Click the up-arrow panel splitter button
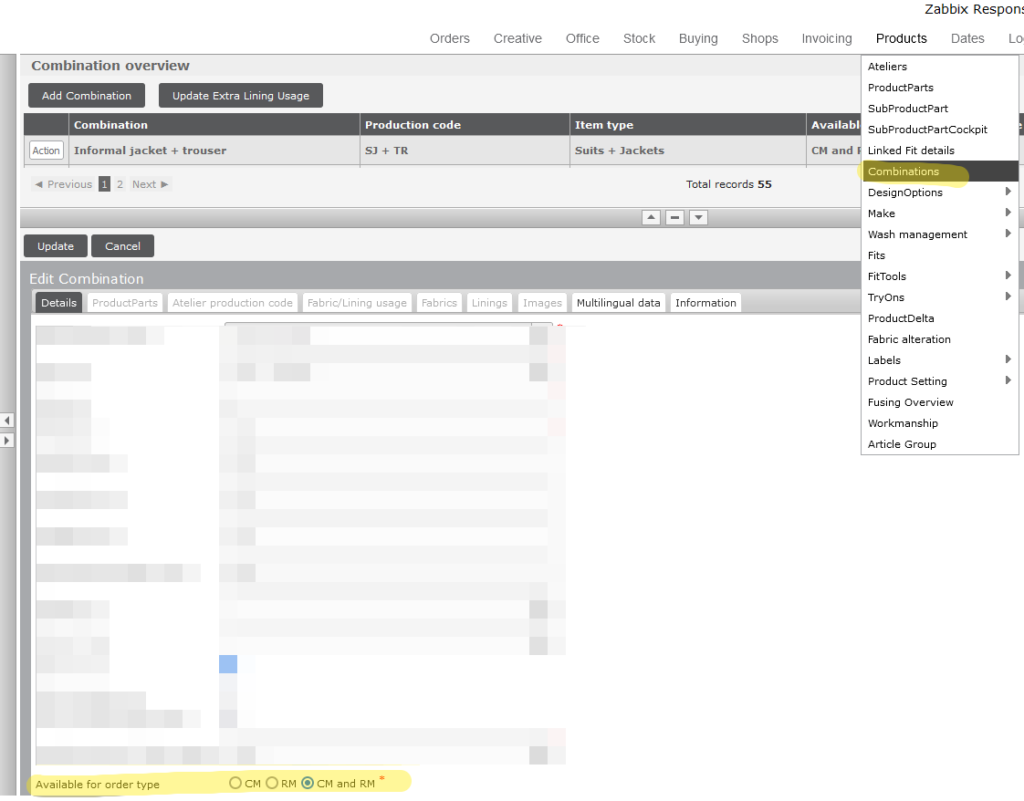The image size is (1024, 801). 651,217
